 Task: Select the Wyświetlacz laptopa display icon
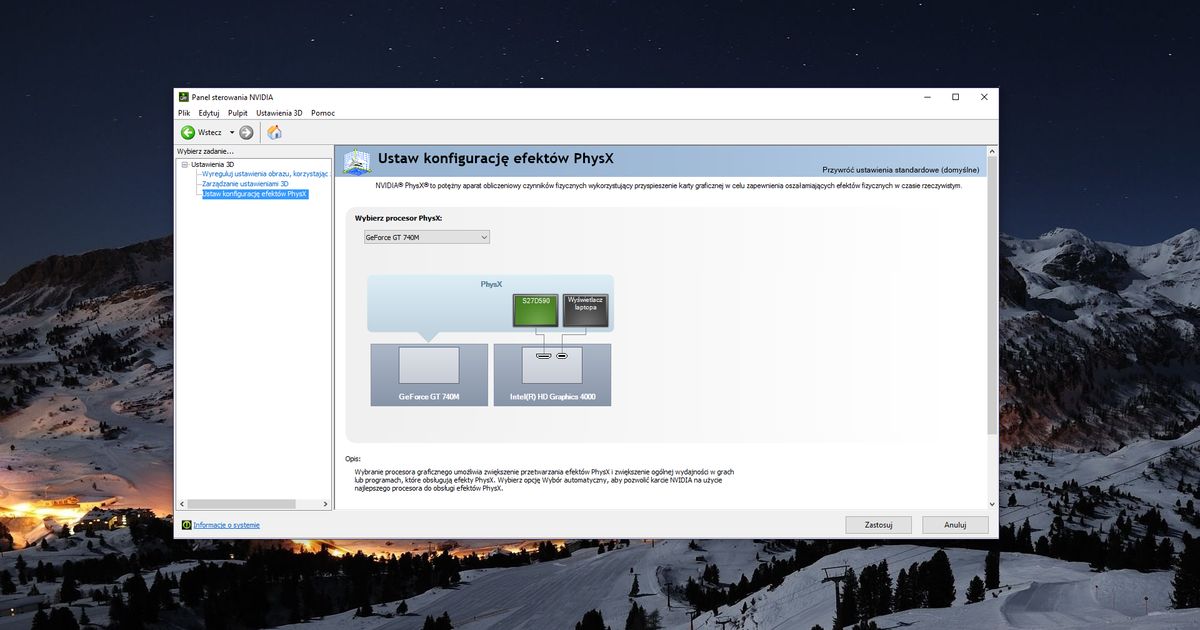point(585,309)
